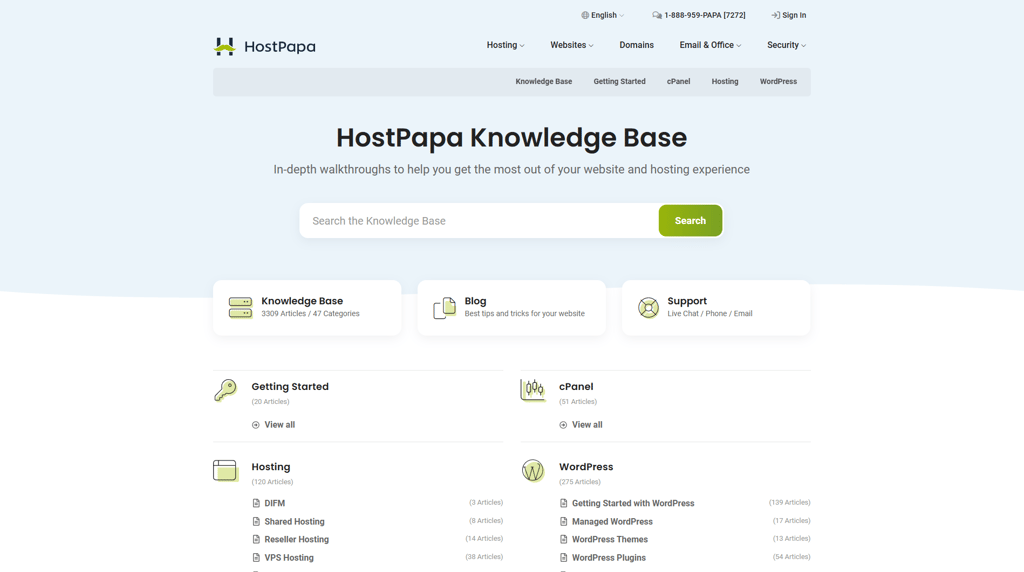Open the WordPress Plugins subcategory

coord(609,558)
